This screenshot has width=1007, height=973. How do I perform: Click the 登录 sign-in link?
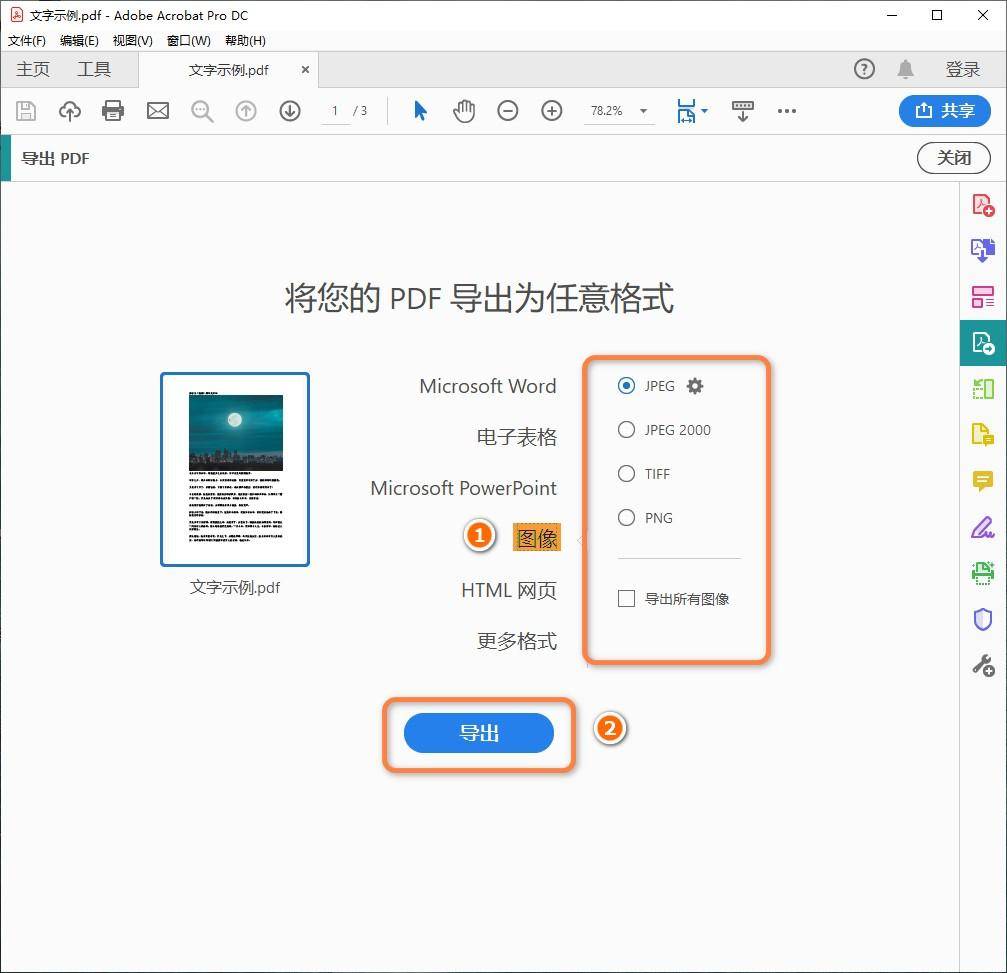click(963, 69)
